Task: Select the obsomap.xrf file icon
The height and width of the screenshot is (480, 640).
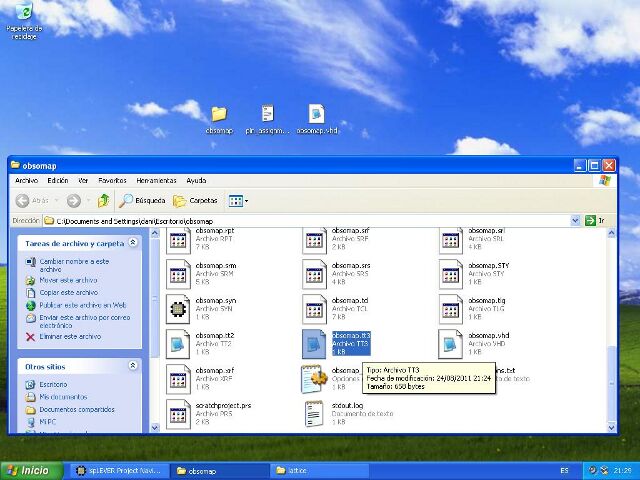Action: [x=178, y=379]
